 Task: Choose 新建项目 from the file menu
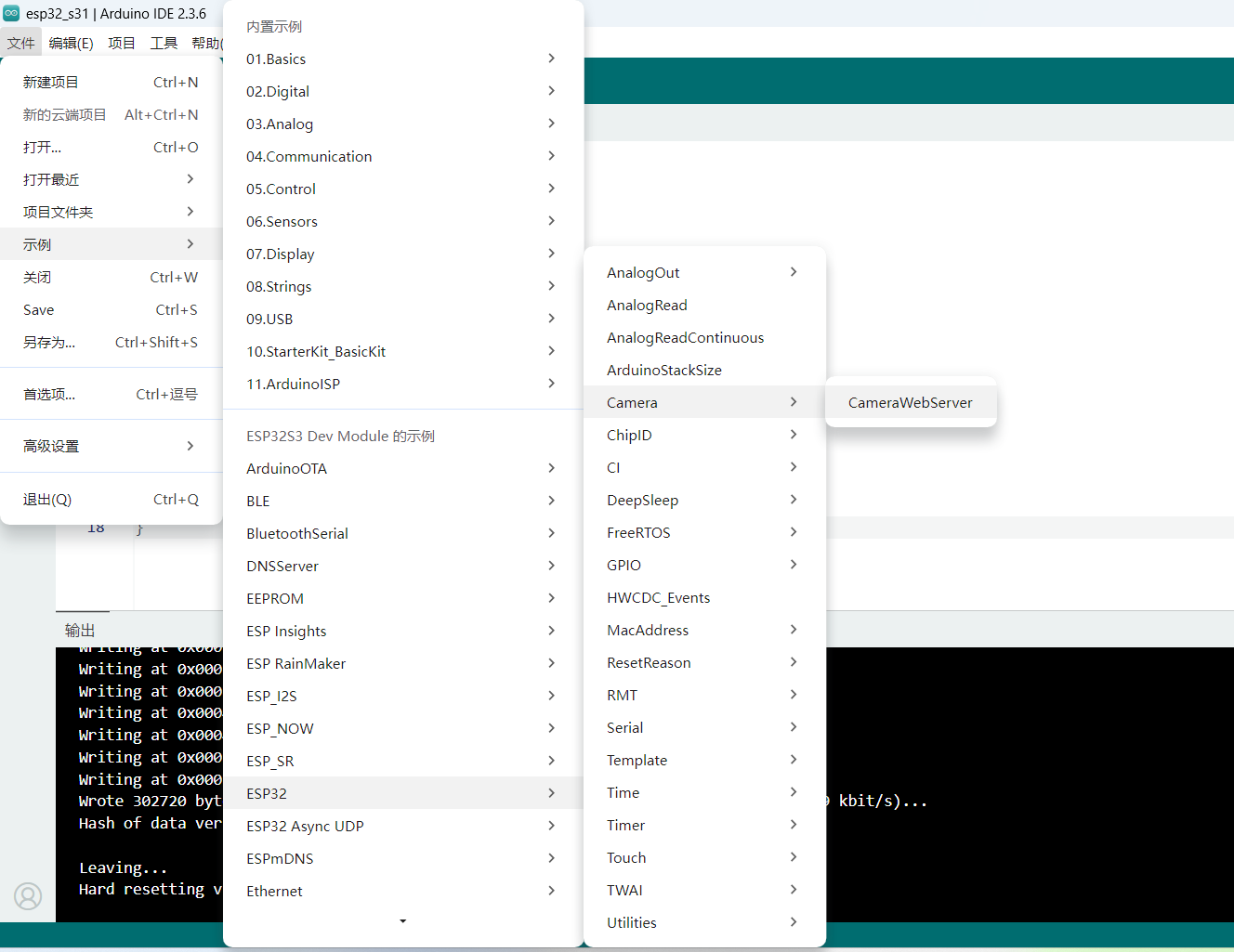(112, 82)
